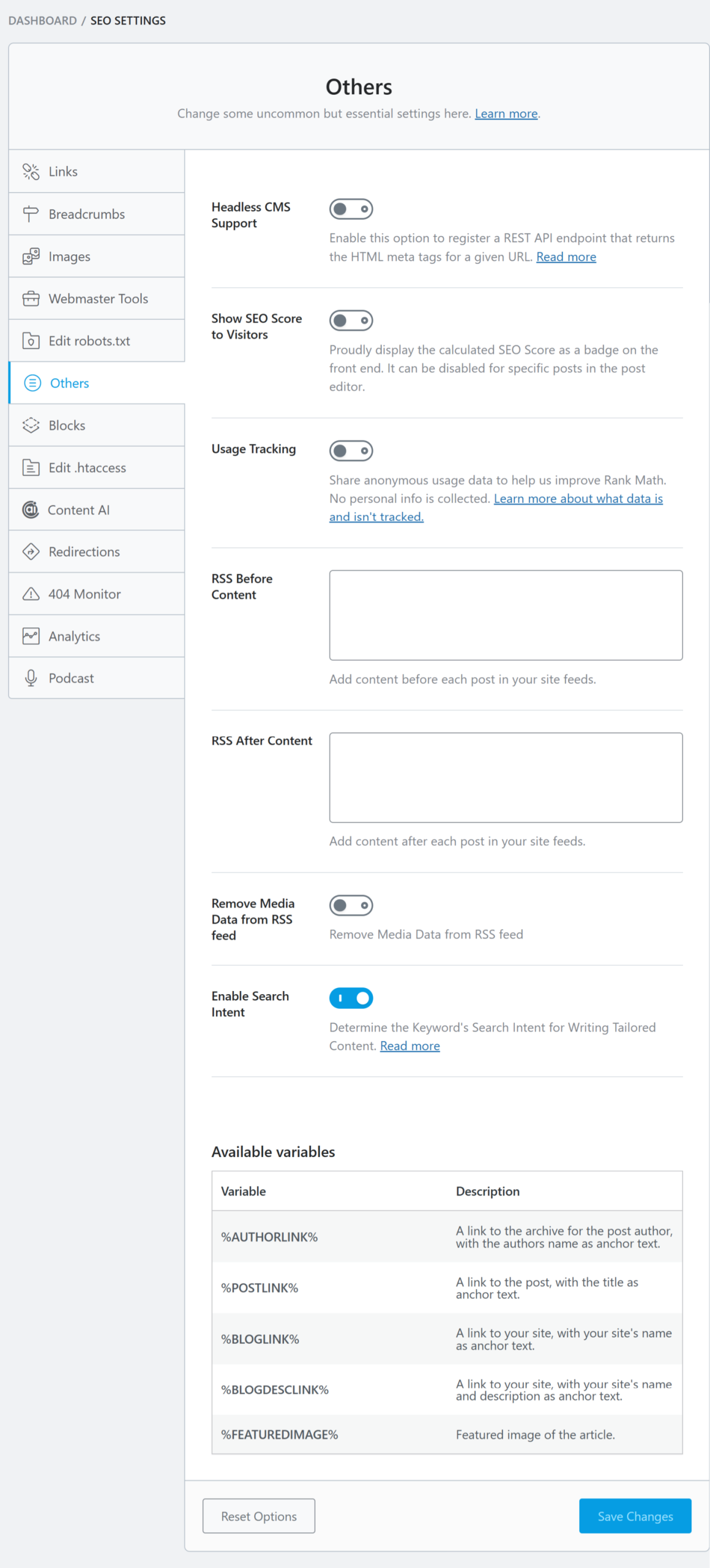Open Read more link for Headless CMS
Image resolution: width=710 pixels, height=1568 pixels.
[566, 257]
